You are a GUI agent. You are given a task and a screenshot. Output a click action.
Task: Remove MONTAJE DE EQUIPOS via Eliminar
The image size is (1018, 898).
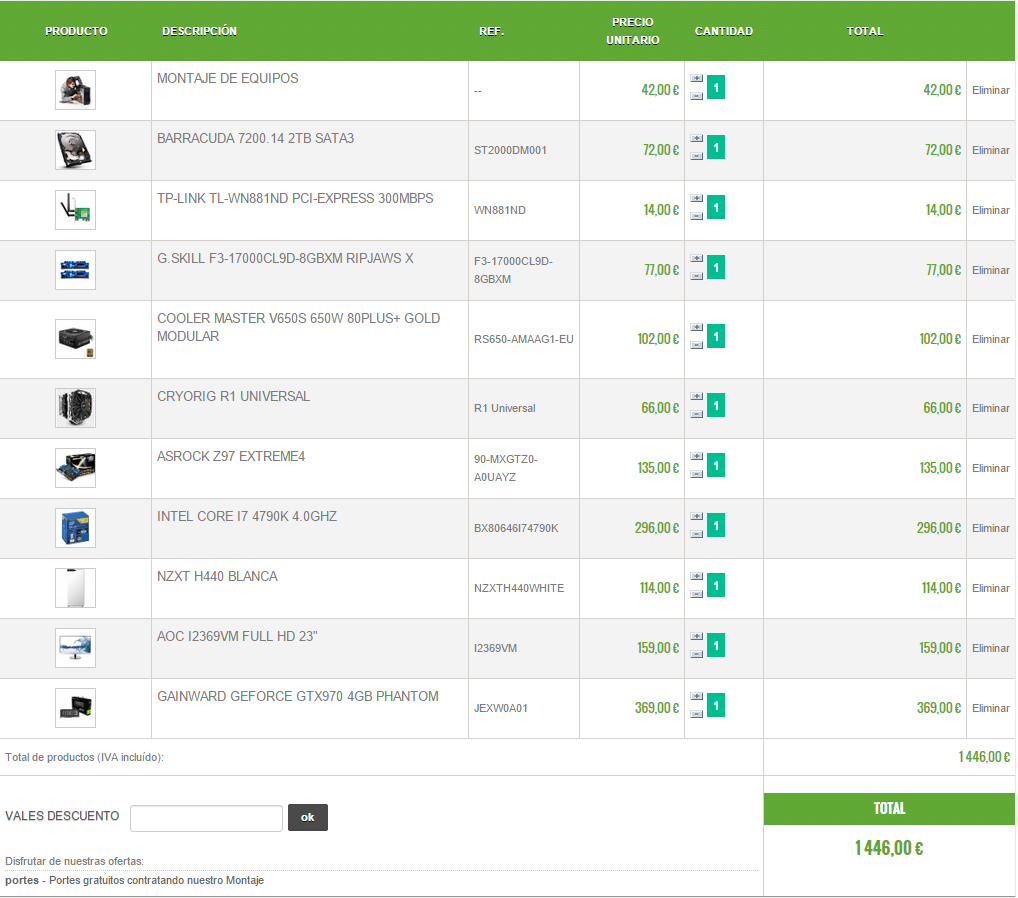(990, 90)
